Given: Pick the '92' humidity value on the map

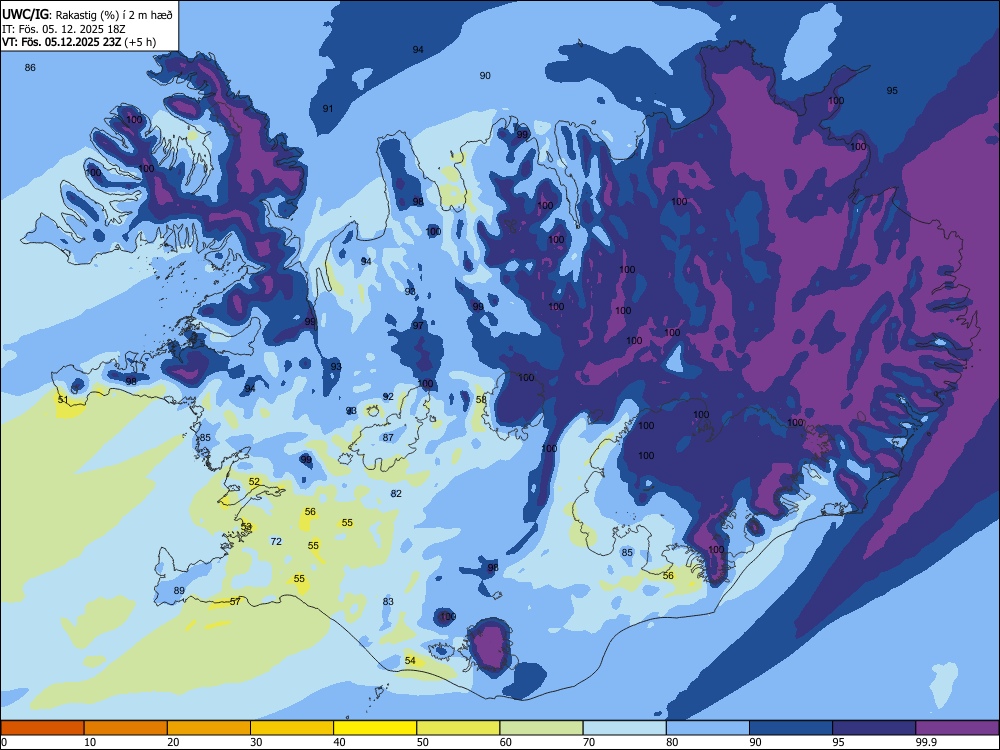Looking at the screenshot, I should click(388, 397).
